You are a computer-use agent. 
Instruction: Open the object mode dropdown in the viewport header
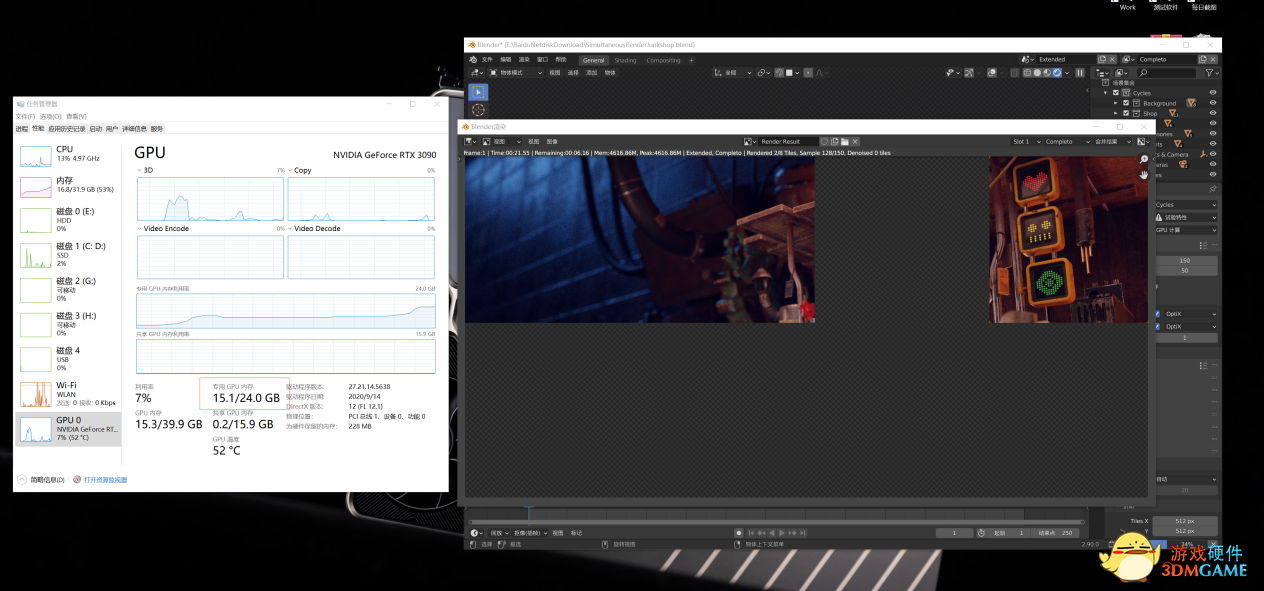tap(517, 72)
